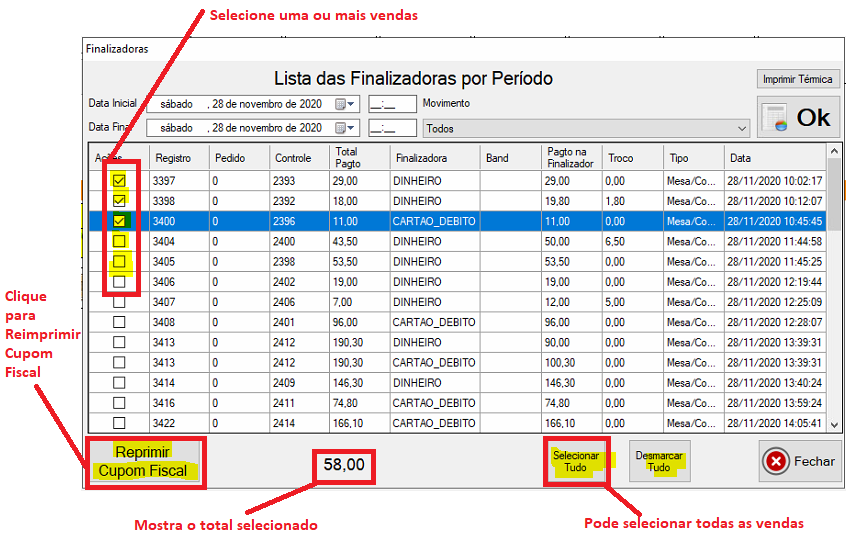Select controle cell 2409

299,383
